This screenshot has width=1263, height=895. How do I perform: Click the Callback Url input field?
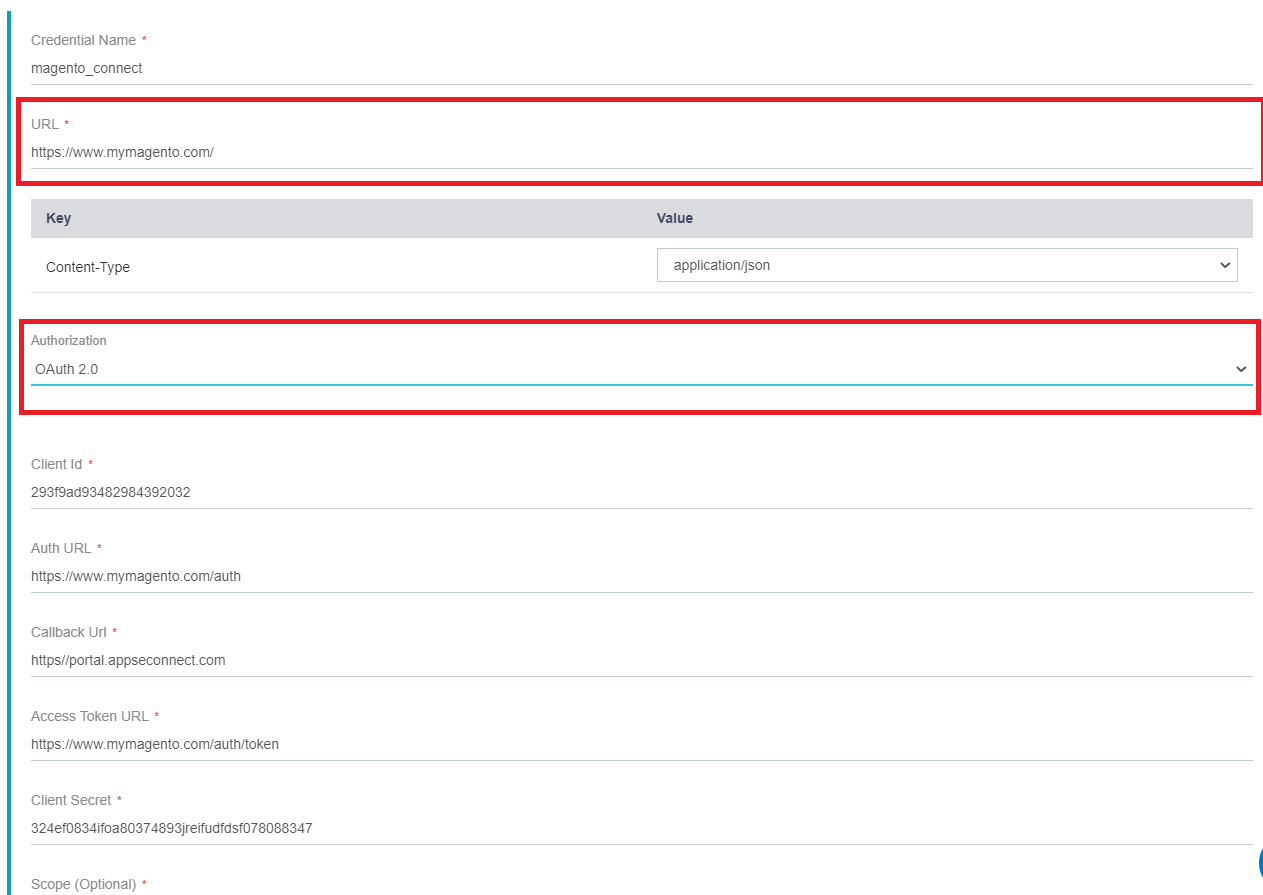tap(641, 661)
